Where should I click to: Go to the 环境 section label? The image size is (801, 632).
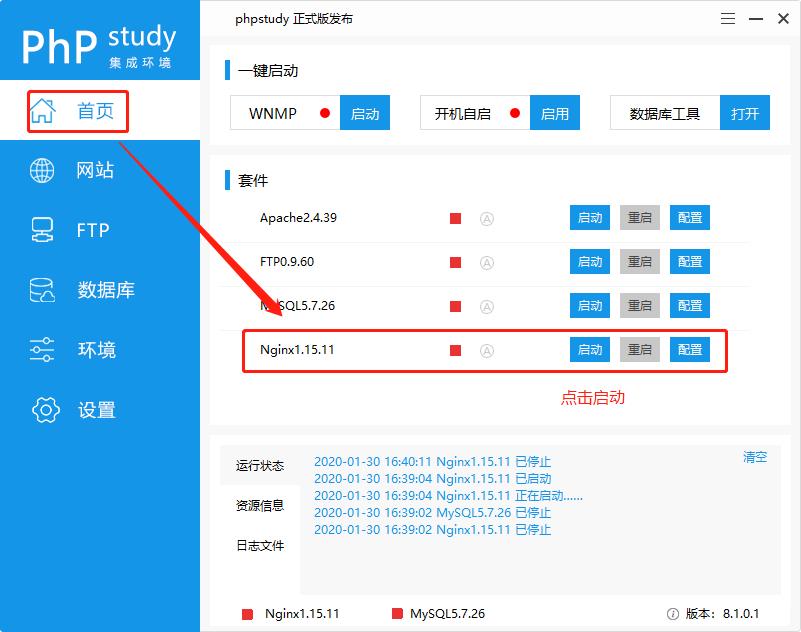tap(97, 350)
